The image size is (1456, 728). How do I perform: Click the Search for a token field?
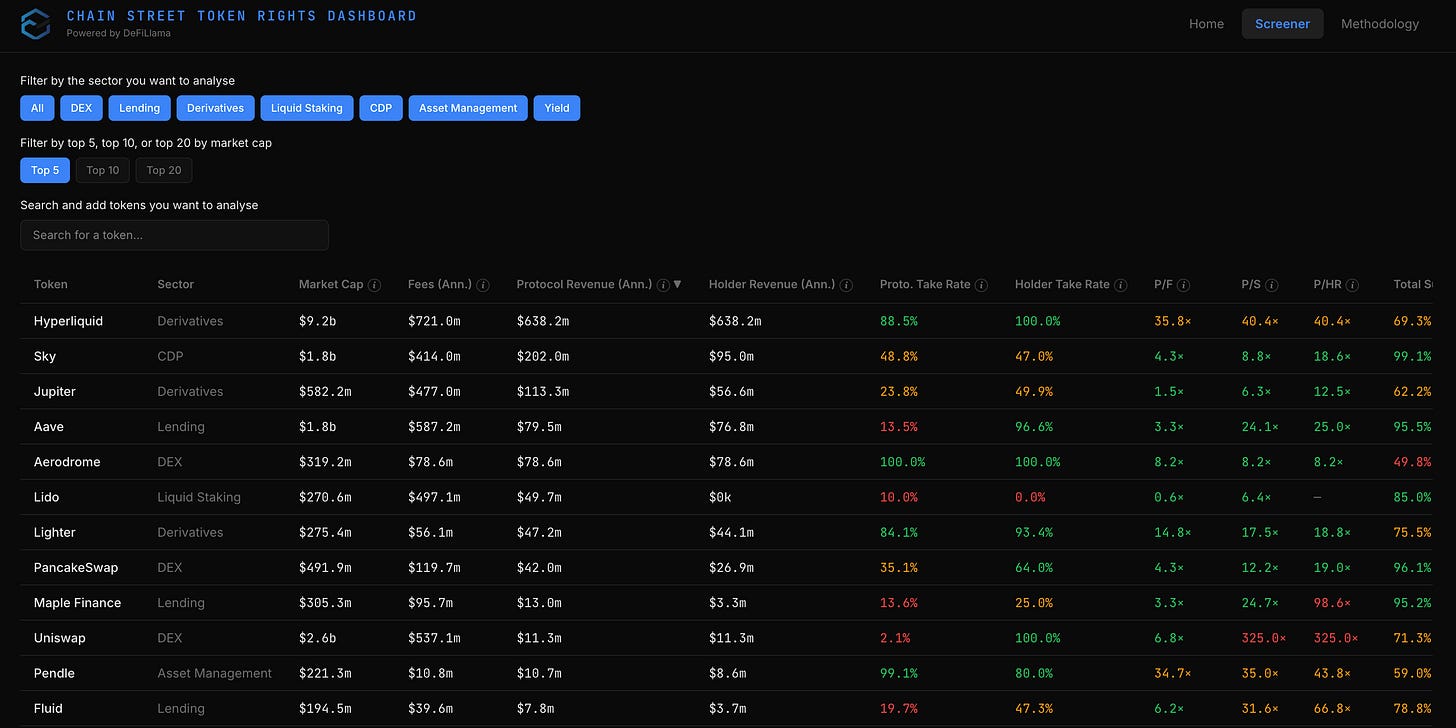click(174, 235)
